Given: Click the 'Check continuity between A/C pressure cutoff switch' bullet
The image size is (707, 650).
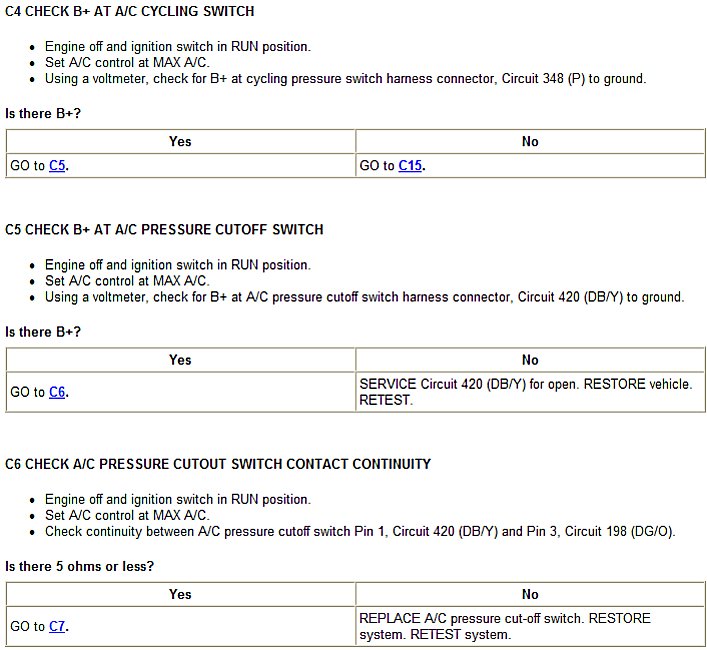Looking at the screenshot, I should click(x=360, y=531).
